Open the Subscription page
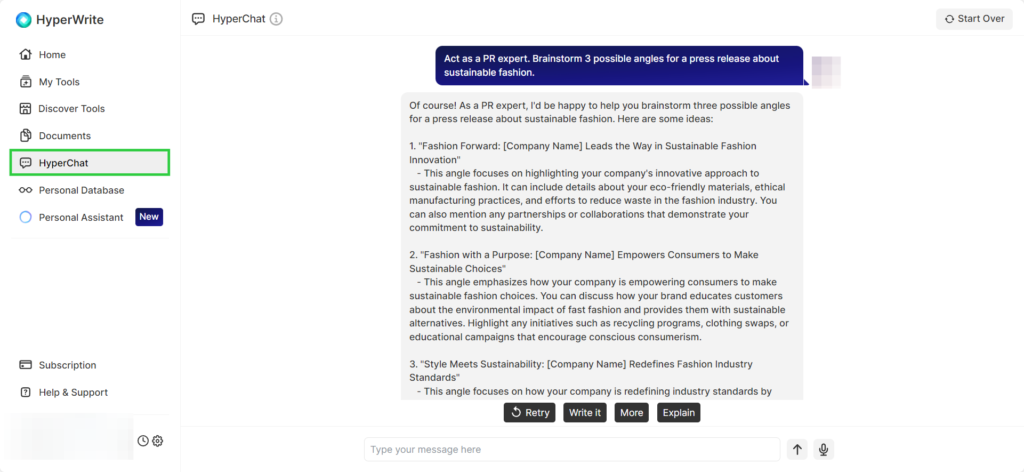 pyautogui.click(x=67, y=365)
